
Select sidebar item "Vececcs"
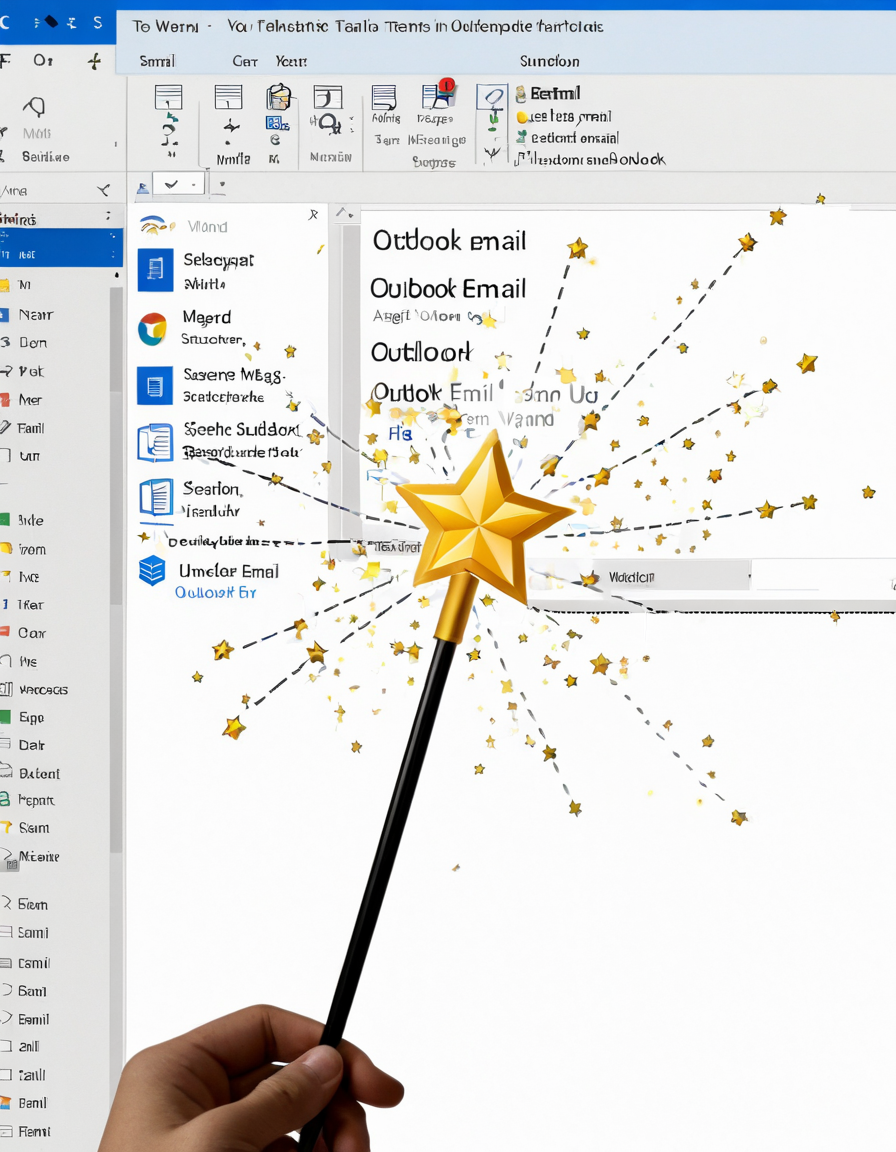[43, 689]
